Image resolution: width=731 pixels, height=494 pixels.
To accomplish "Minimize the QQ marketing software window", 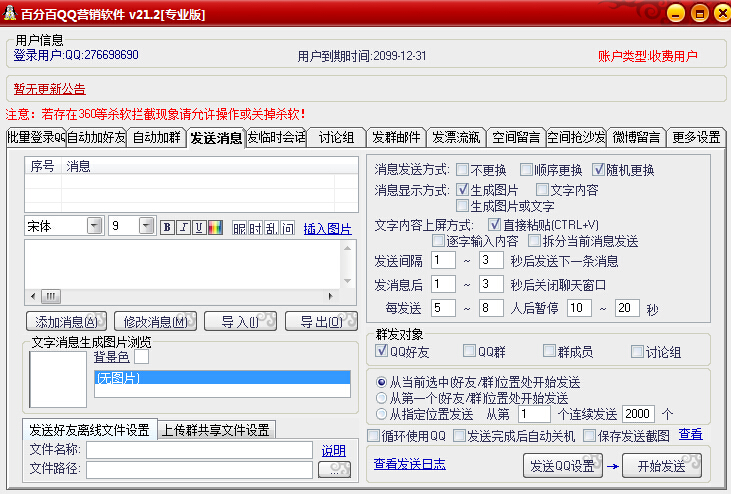I will tap(676, 13).
